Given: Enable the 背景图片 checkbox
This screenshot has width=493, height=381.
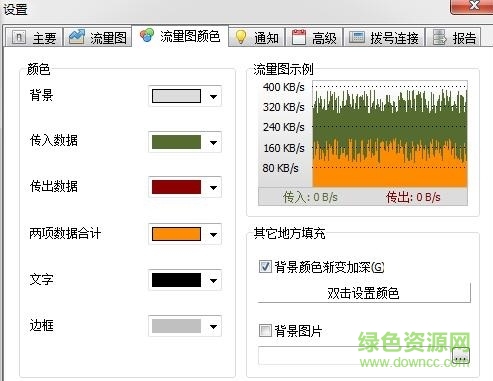Looking at the screenshot, I should pyautogui.click(x=265, y=331).
